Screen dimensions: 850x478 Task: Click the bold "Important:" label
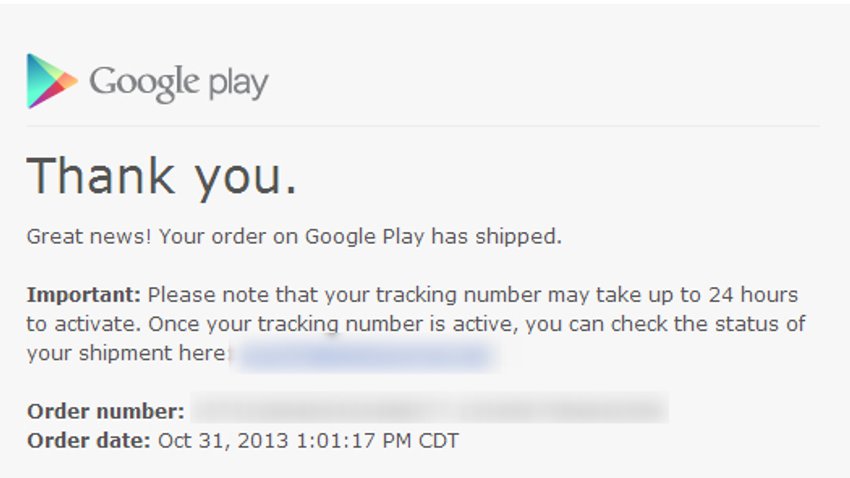pyautogui.click(x=84, y=295)
